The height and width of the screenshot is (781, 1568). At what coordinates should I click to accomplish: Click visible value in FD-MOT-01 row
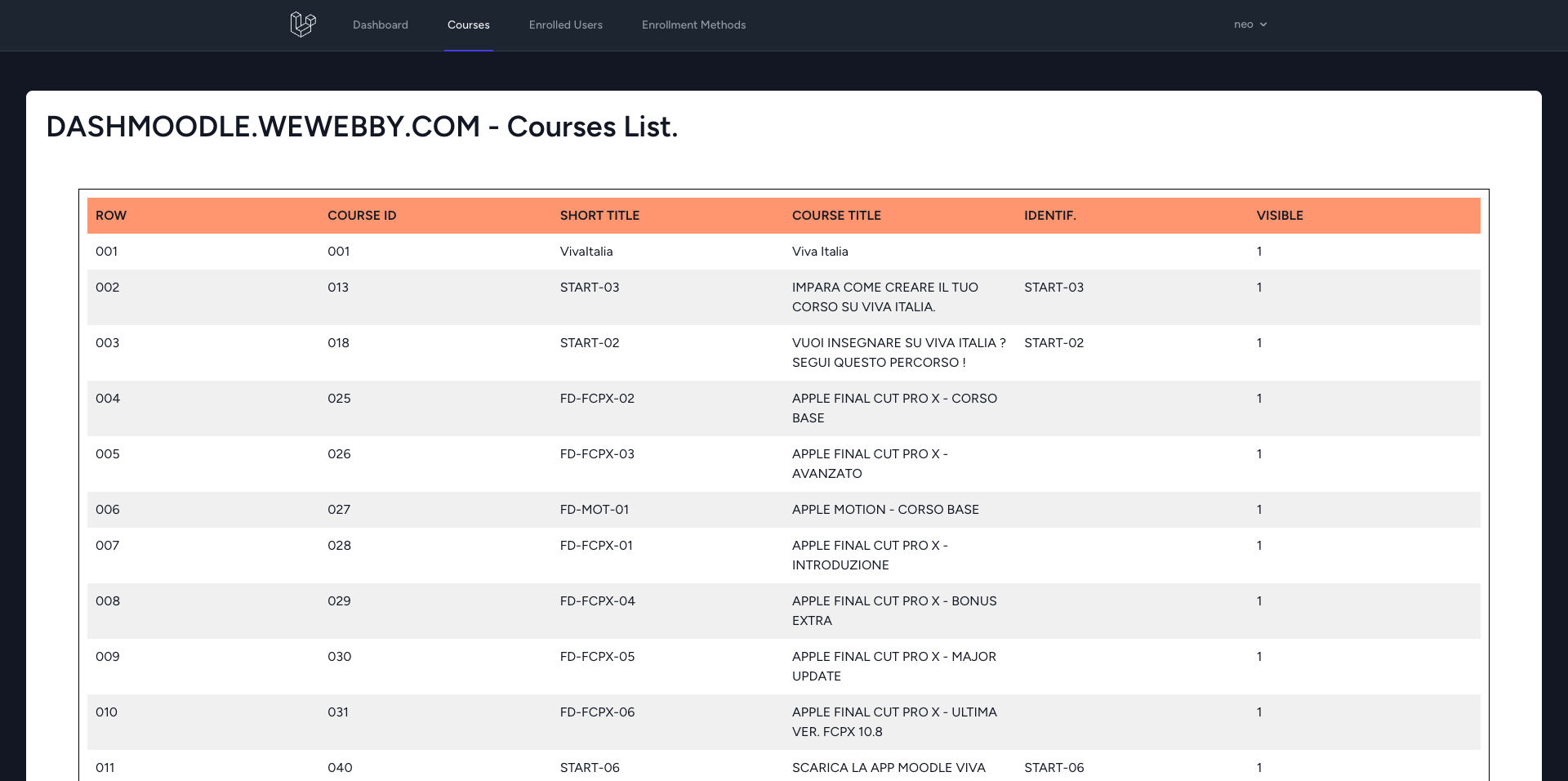click(1259, 510)
